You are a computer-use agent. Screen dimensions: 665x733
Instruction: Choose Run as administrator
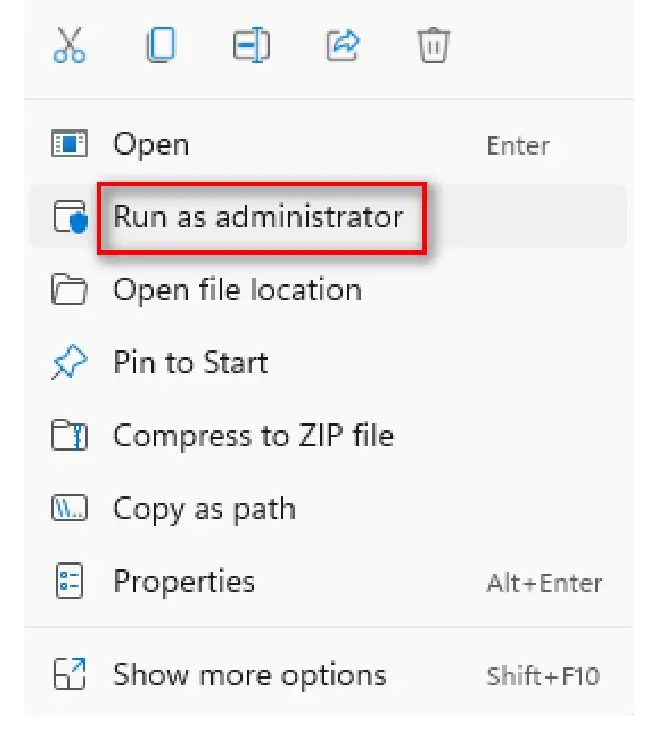(x=258, y=217)
